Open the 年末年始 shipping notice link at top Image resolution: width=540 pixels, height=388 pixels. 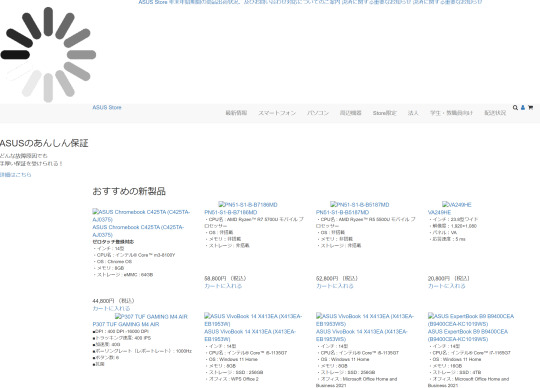(239, 2)
